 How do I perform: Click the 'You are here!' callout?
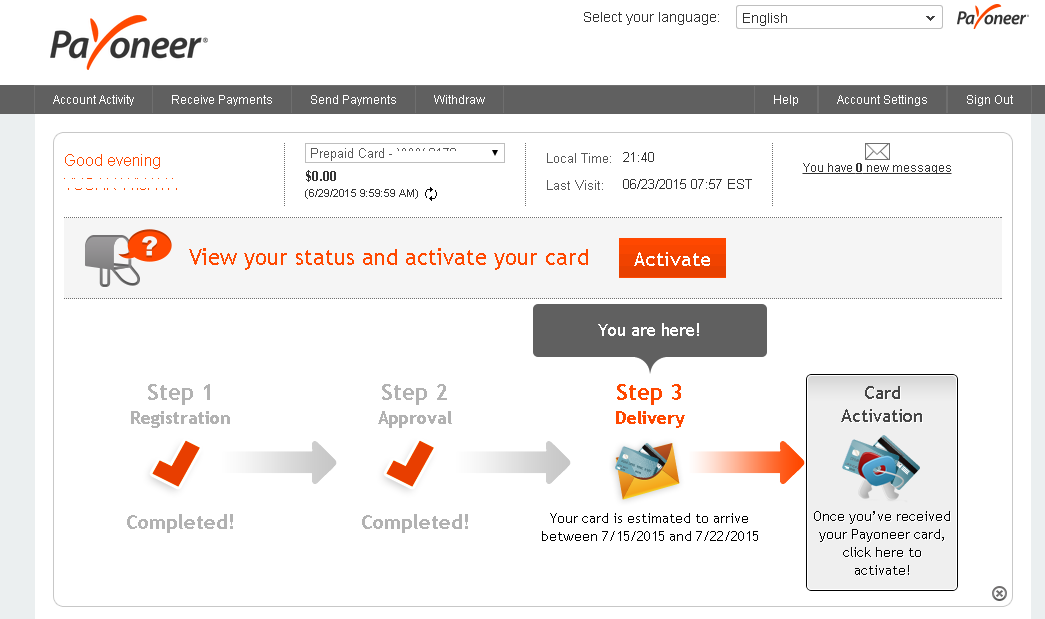(650, 330)
